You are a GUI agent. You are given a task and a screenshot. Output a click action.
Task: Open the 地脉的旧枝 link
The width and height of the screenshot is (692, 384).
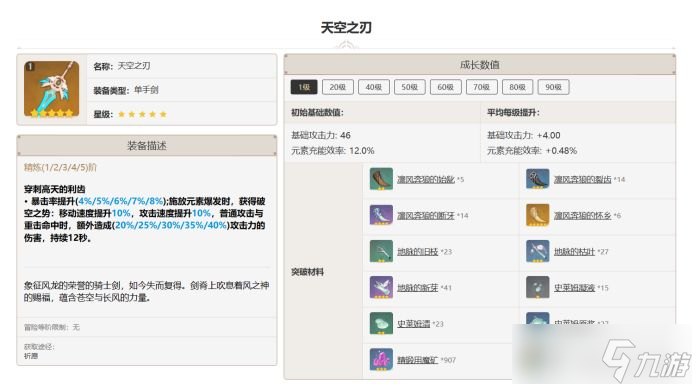click(417, 252)
